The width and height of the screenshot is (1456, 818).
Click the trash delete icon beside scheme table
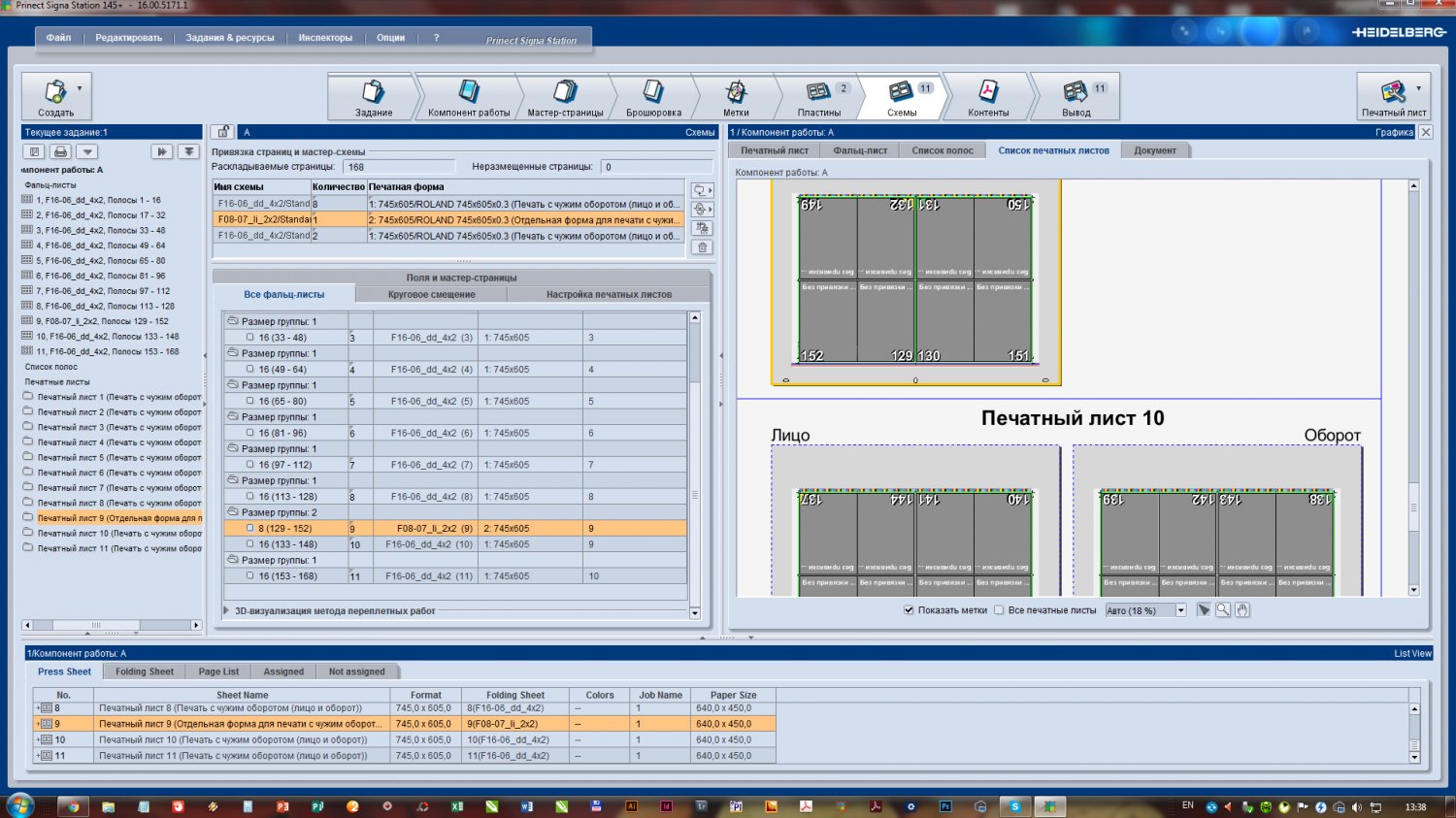(703, 247)
